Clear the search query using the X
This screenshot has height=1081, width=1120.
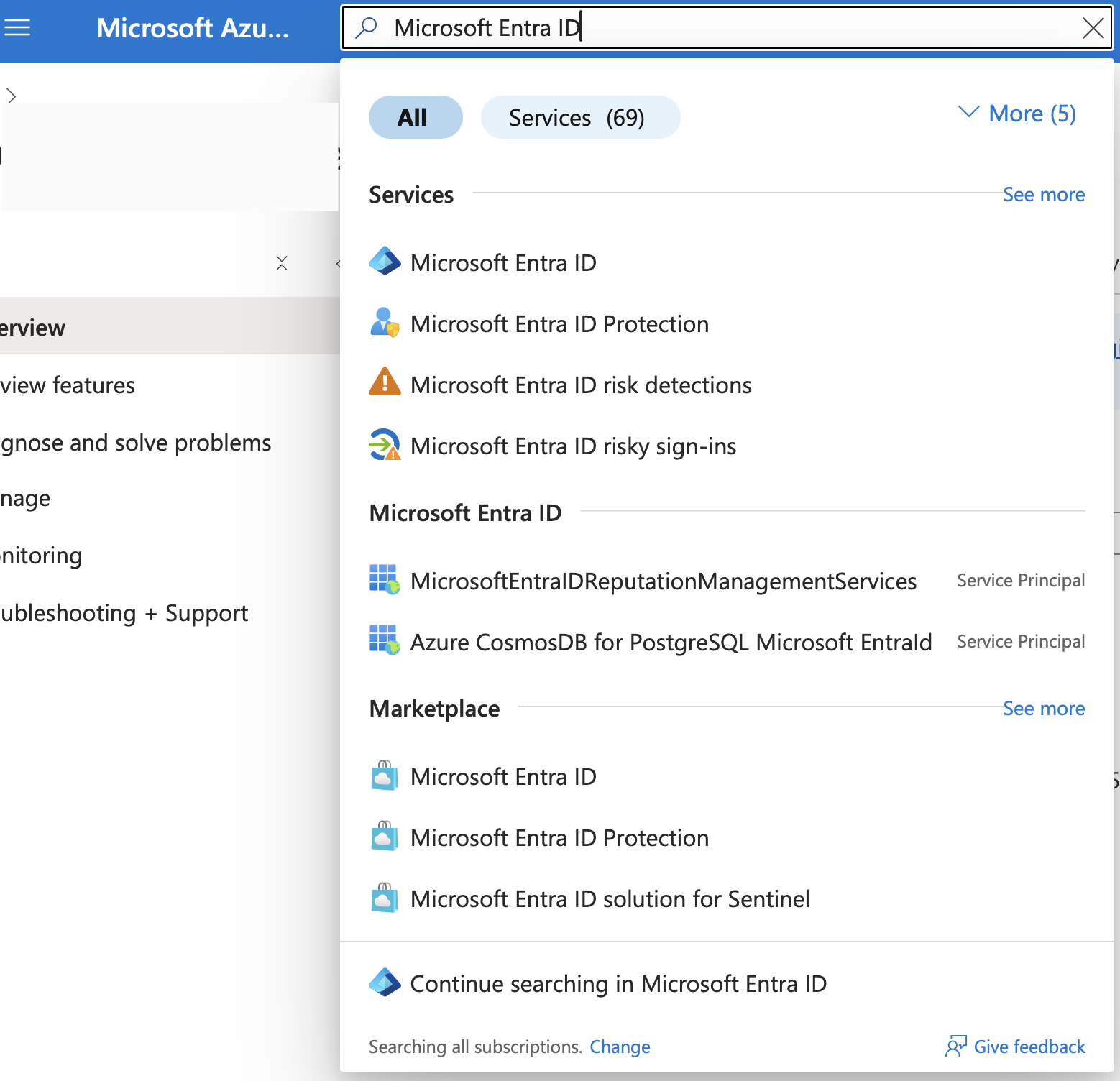[1093, 27]
